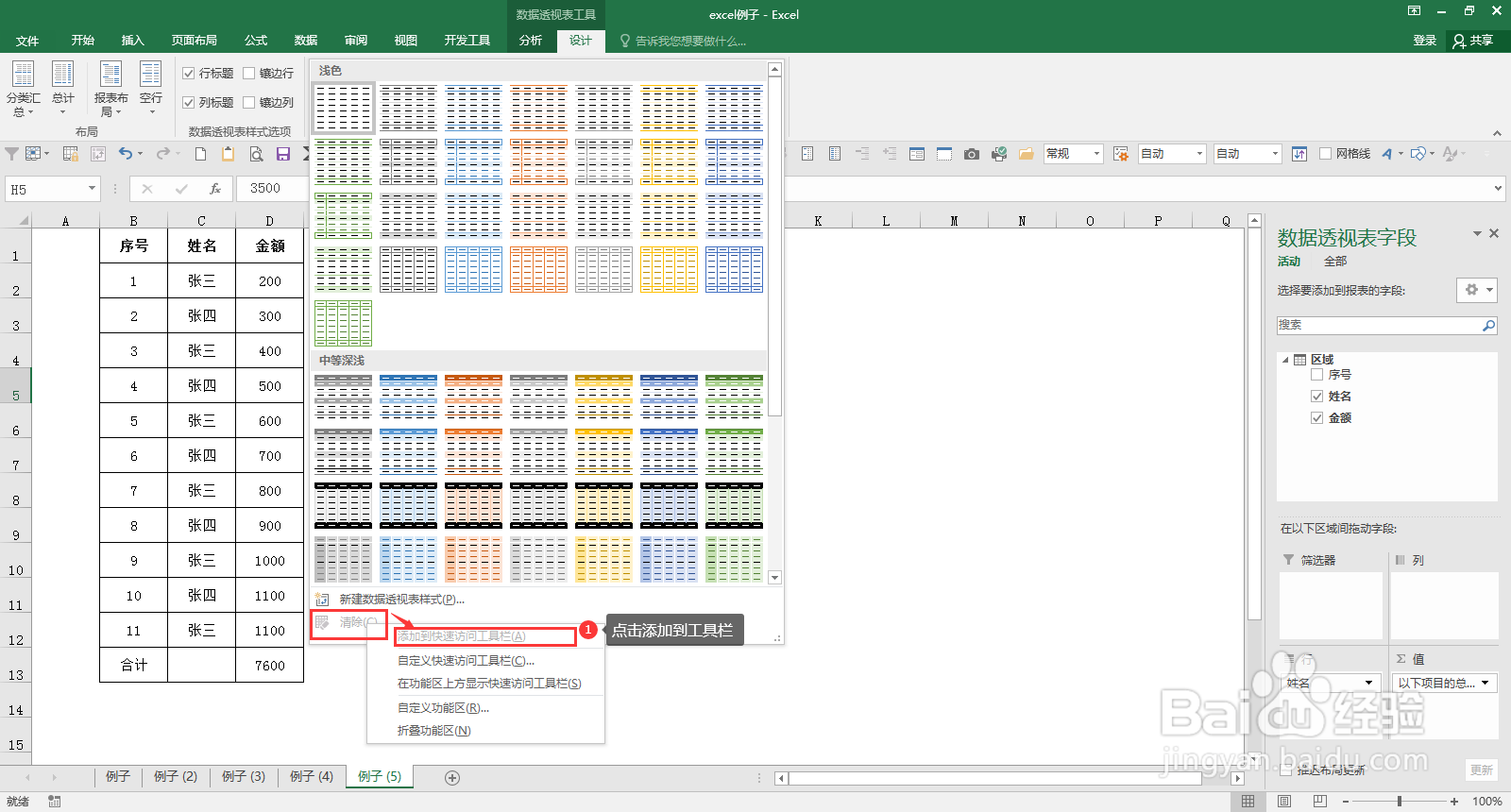Enable the 镶边行 banded rows checkbox

tap(249, 73)
